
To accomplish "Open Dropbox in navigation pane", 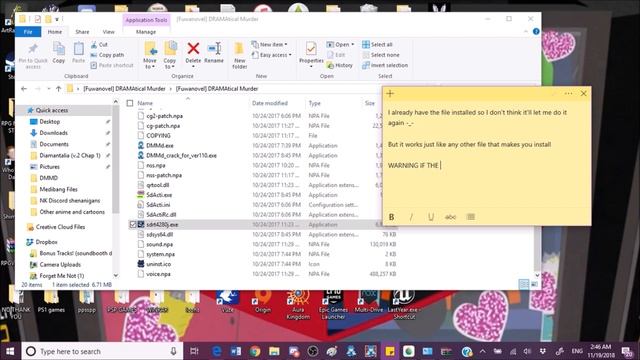I will tap(46, 242).
